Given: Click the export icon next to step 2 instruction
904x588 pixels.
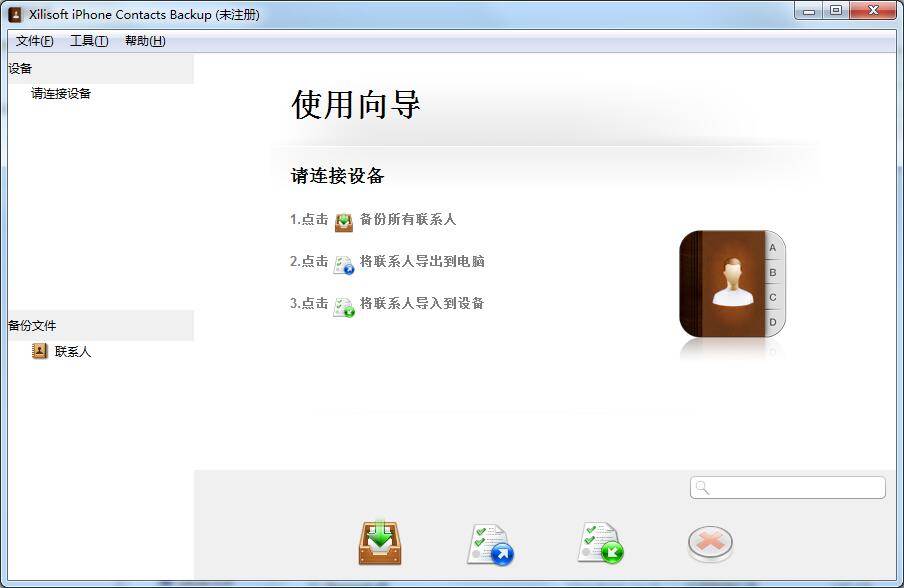Looking at the screenshot, I should [x=345, y=261].
